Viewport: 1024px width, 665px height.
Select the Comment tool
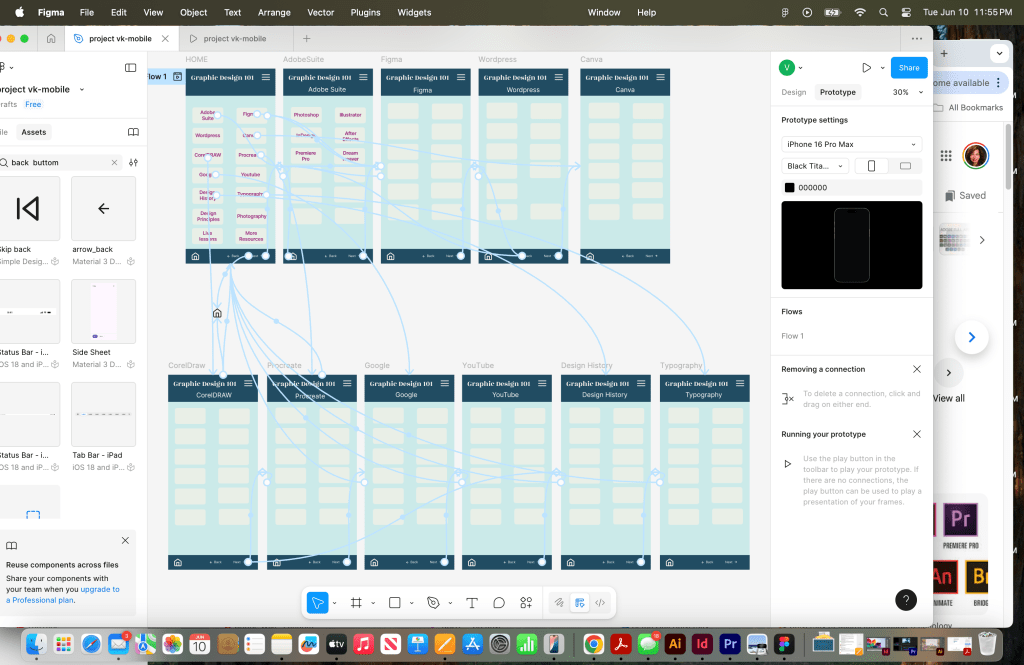pyautogui.click(x=498, y=603)
